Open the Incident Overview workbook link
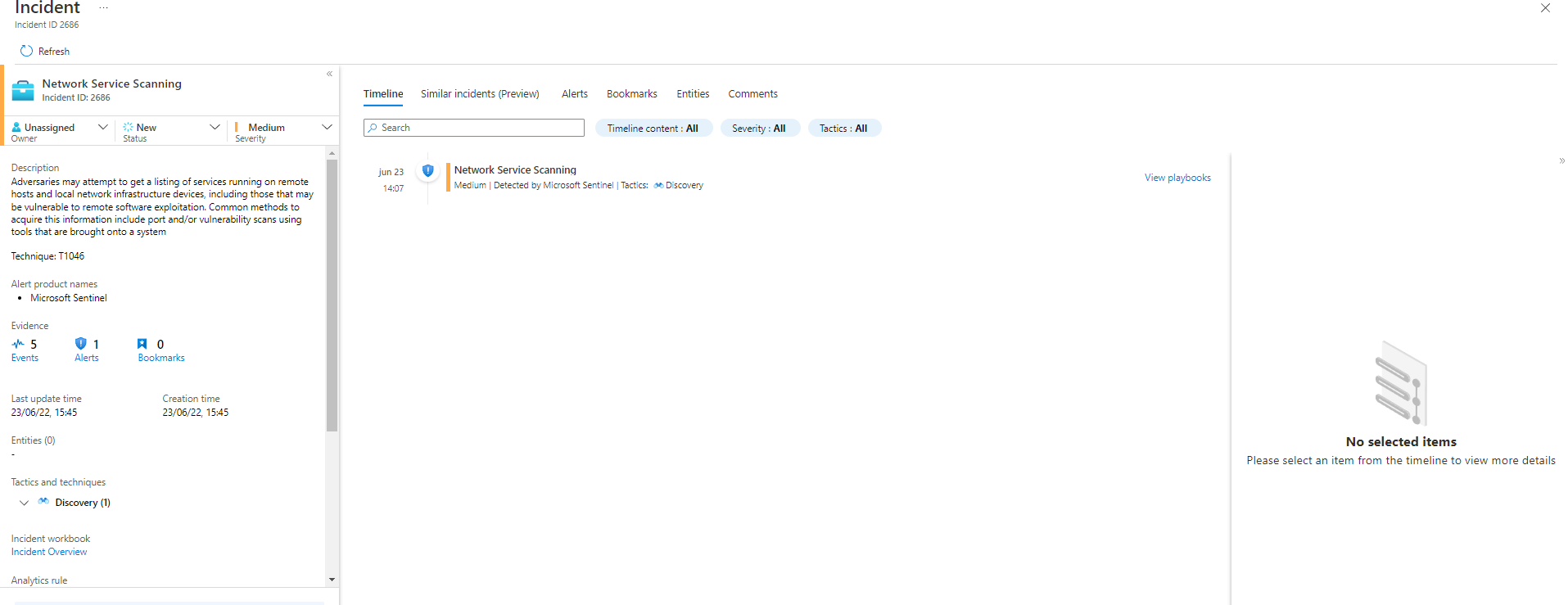Viewport: 1568px width, 605px height. coord(49,552)
